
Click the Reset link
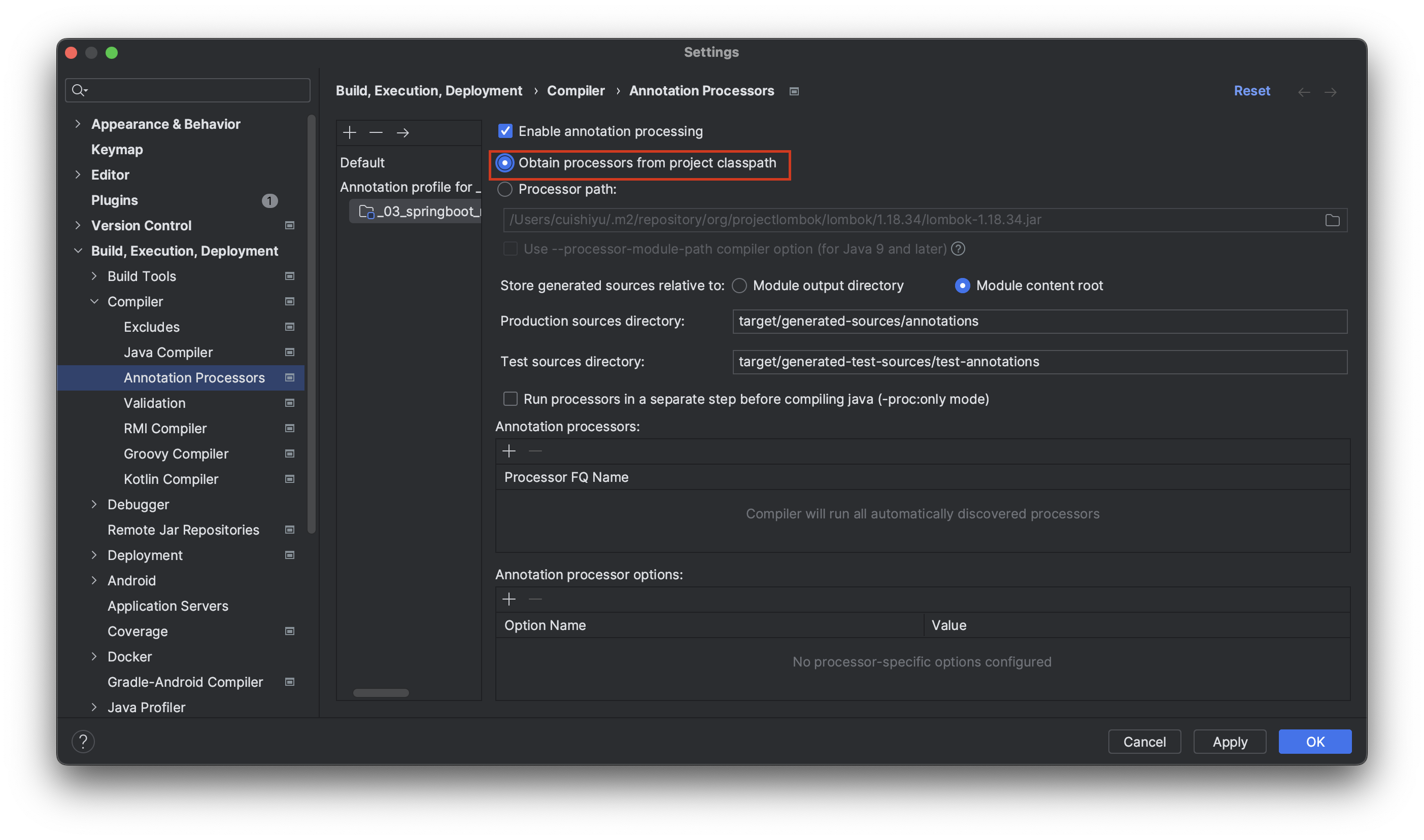point(1251,91)
